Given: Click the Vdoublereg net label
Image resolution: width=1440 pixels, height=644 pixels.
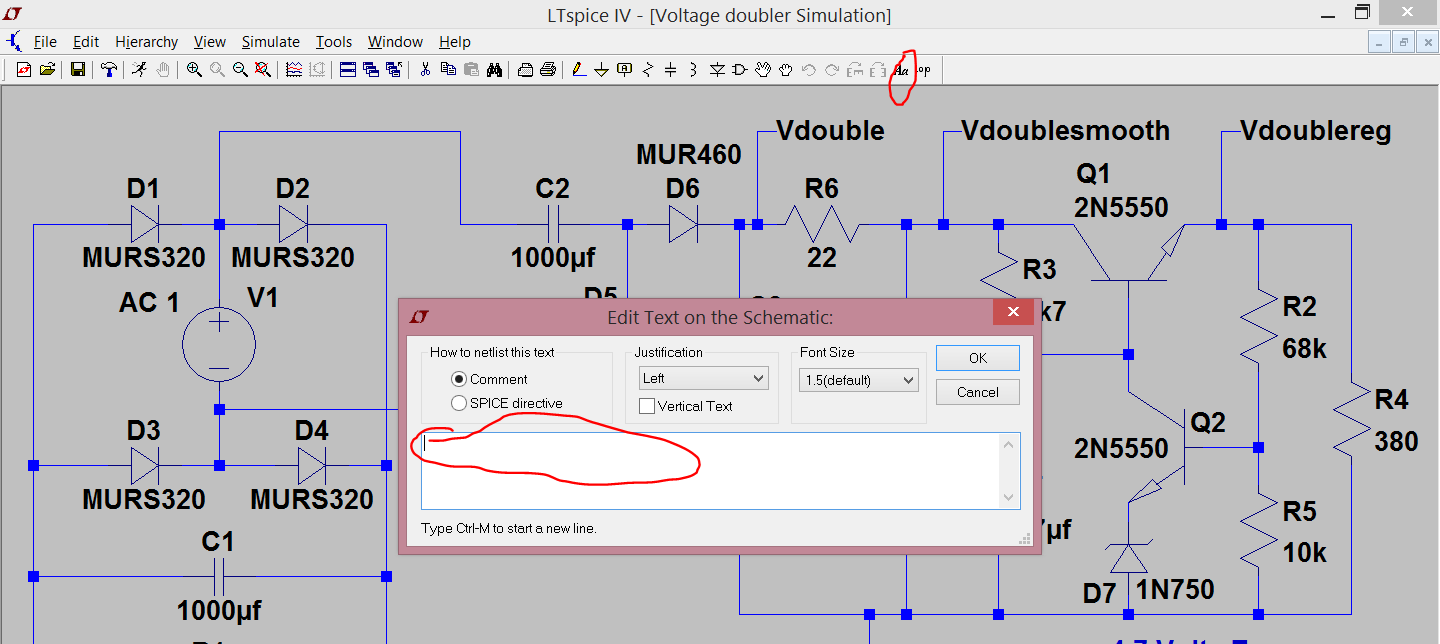Looking at the screenshot, I should pyautogui.click(x=1315, y=131).
